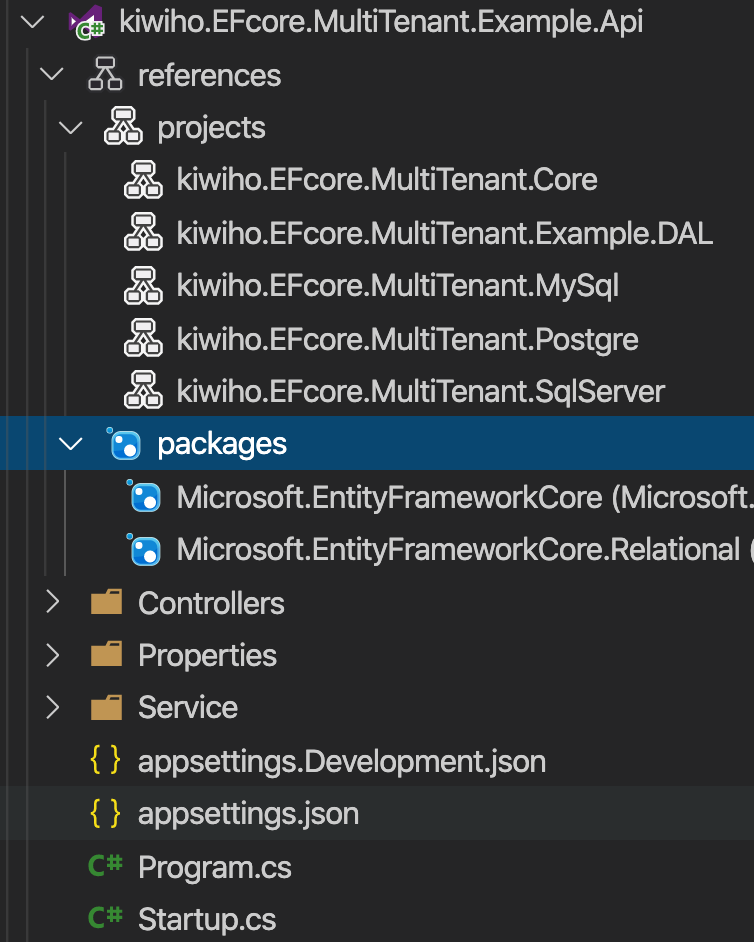Open the appsettings.json file
Screen dimensions: 754x942
click(x=248, y=813)
